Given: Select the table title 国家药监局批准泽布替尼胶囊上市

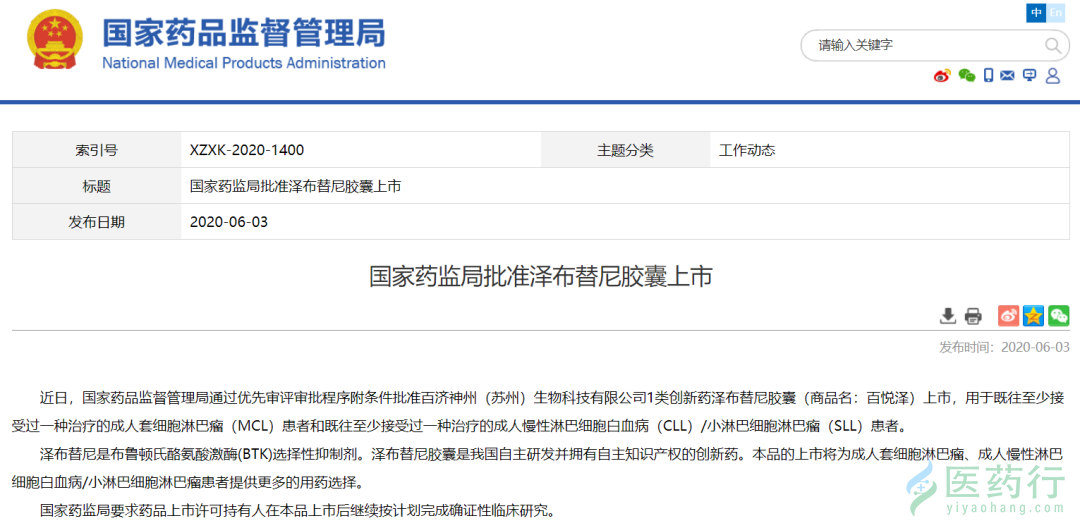Looking at the screenshot, I should pyautogui.click(x=295, y=186).
